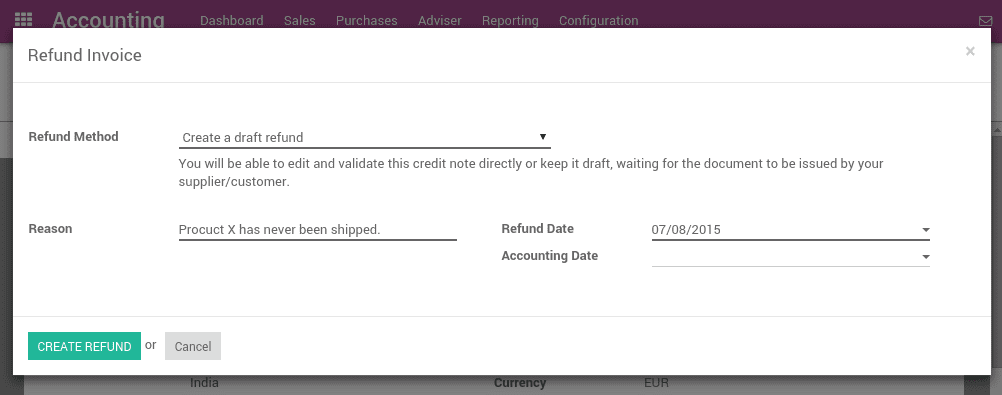This screenshot has width=1002, height=395.
Task: Expand the Refund Method dropdown
Action: [x=364, y=137]
